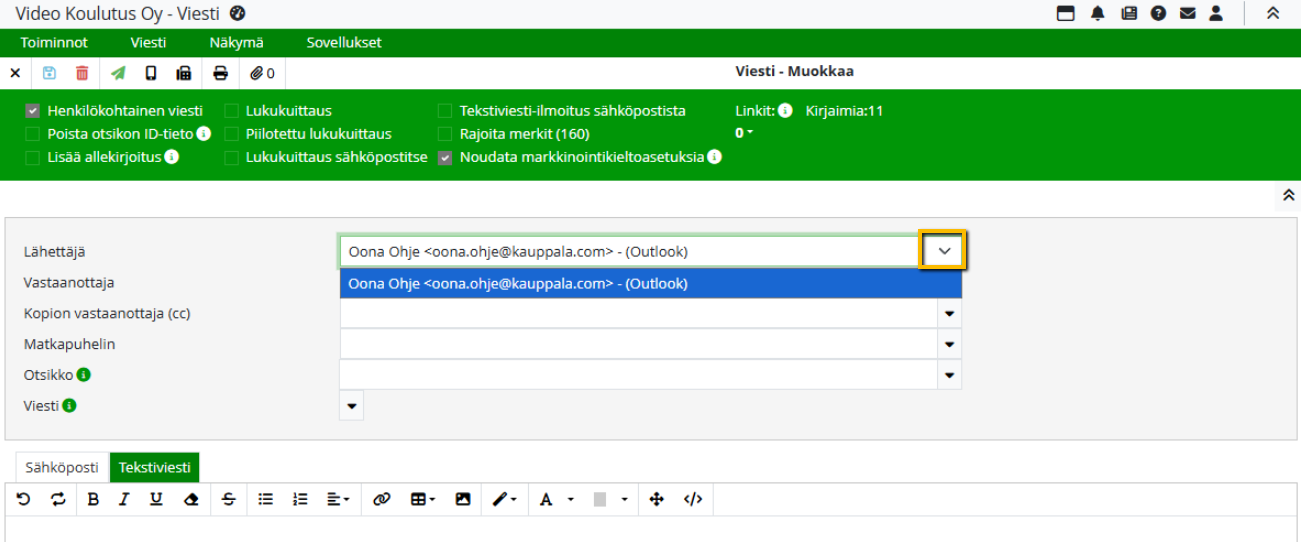Open the Toiminnot menu
The image size is (1301, 542).
click(x=54, y=43)
